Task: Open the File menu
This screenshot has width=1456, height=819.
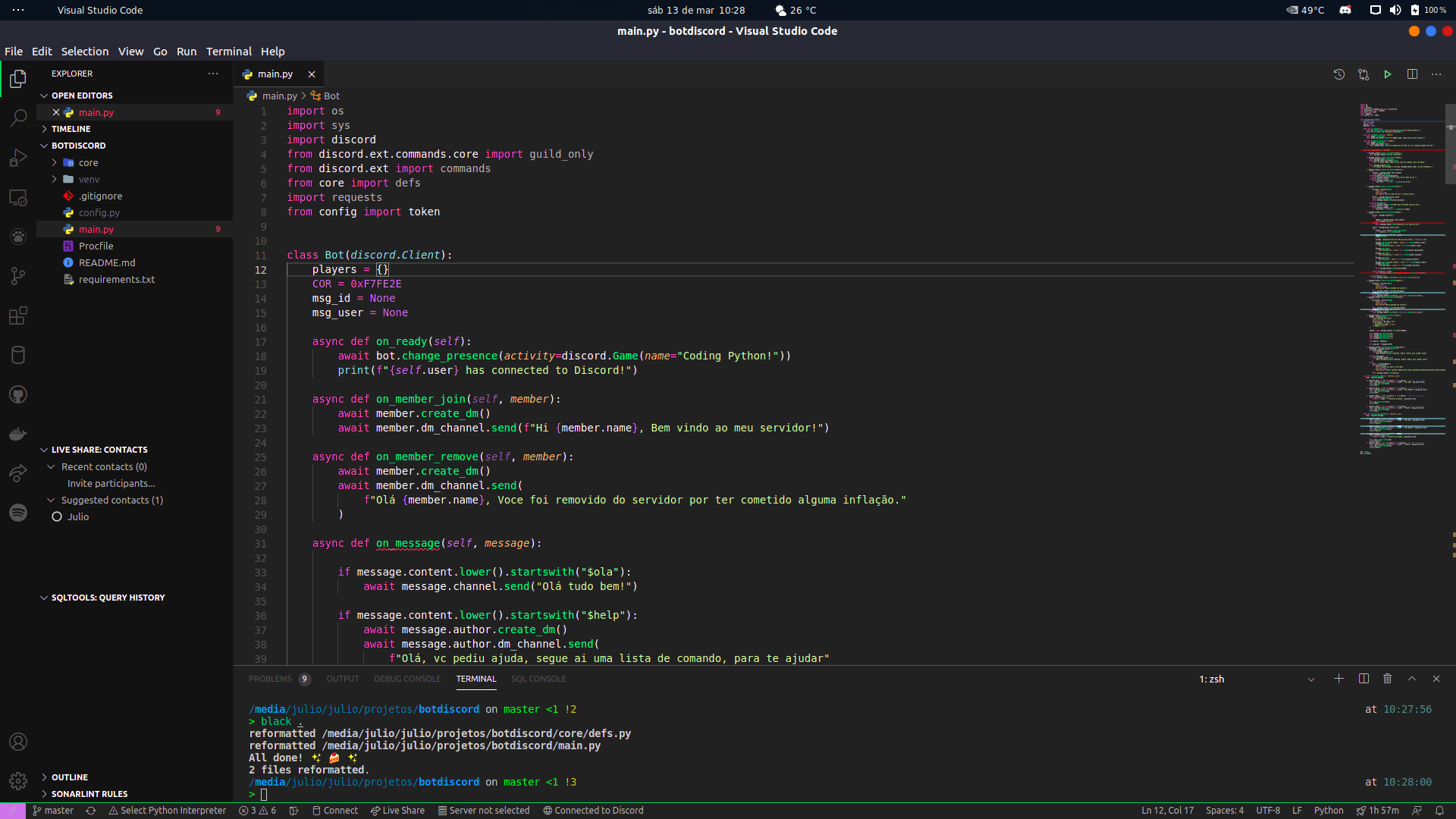Action: tap(14, 52)
